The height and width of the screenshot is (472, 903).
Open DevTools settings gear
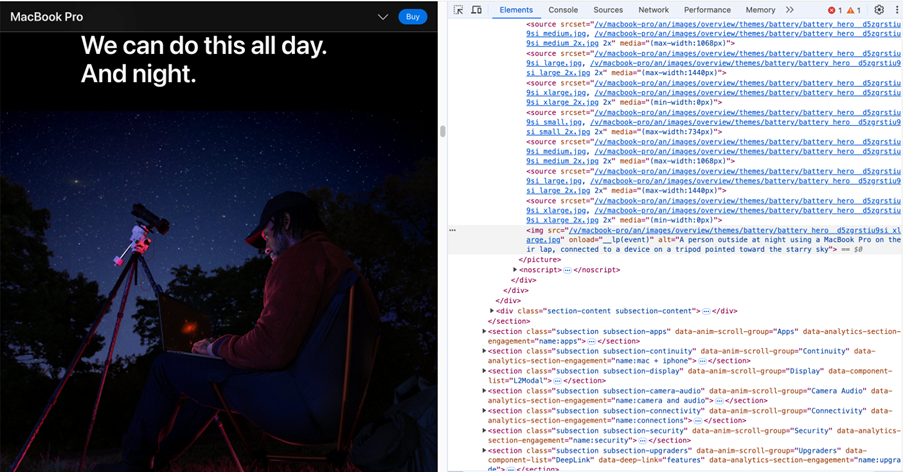(879, 10)
